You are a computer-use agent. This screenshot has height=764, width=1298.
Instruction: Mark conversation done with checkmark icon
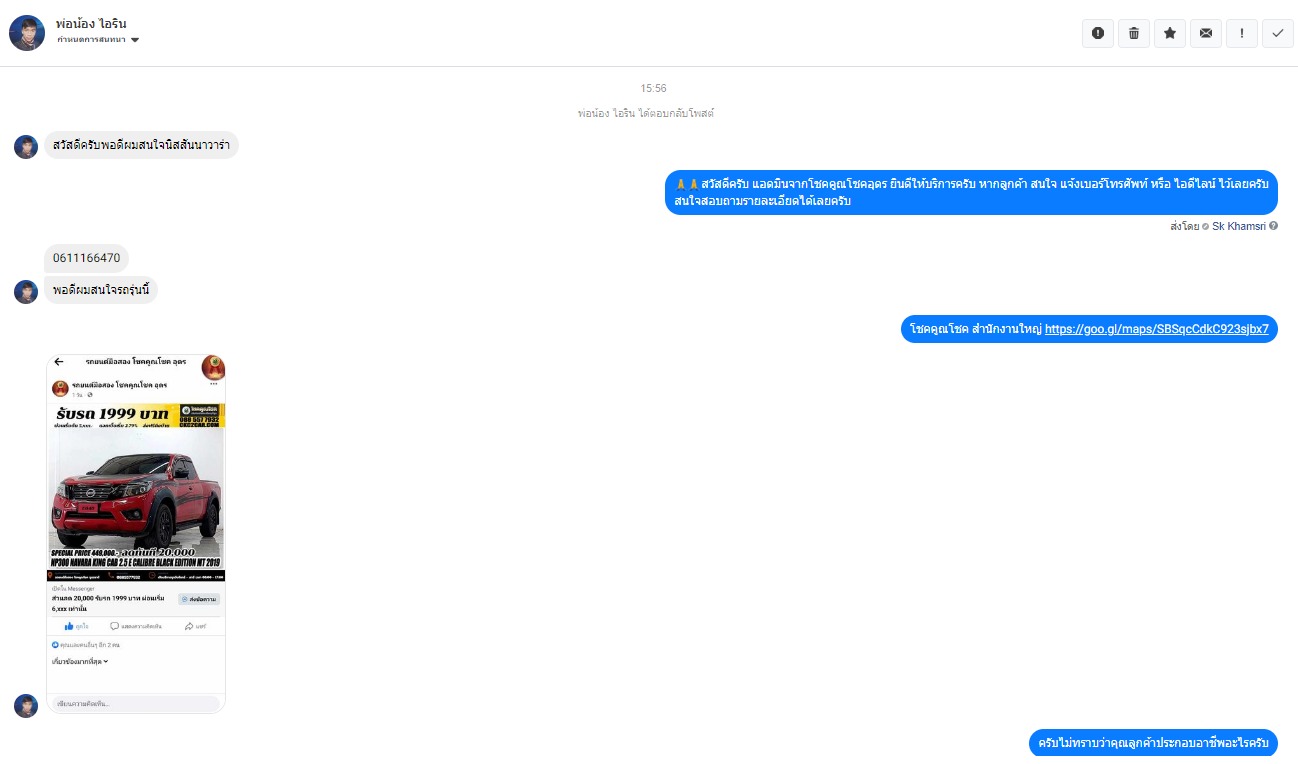(1278, 33)
